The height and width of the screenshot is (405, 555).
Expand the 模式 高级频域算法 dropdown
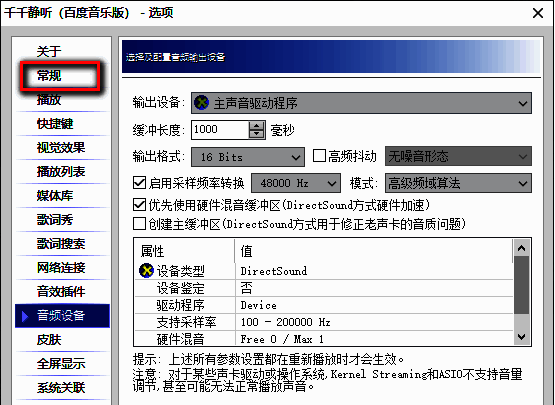(458, 183)
